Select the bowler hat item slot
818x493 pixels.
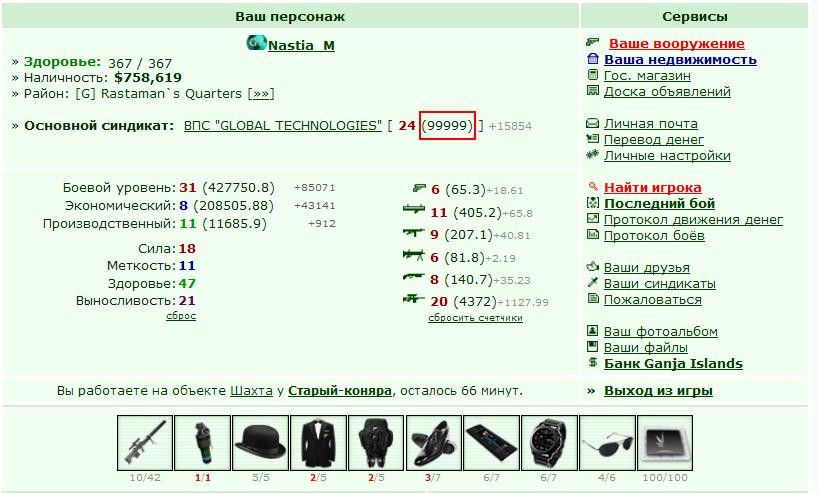coord(260,443)
